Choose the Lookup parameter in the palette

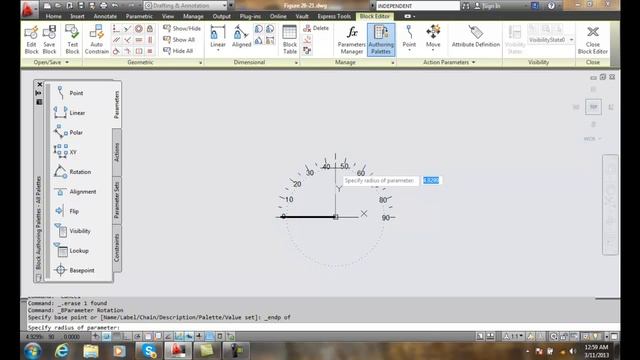(72, 251)
